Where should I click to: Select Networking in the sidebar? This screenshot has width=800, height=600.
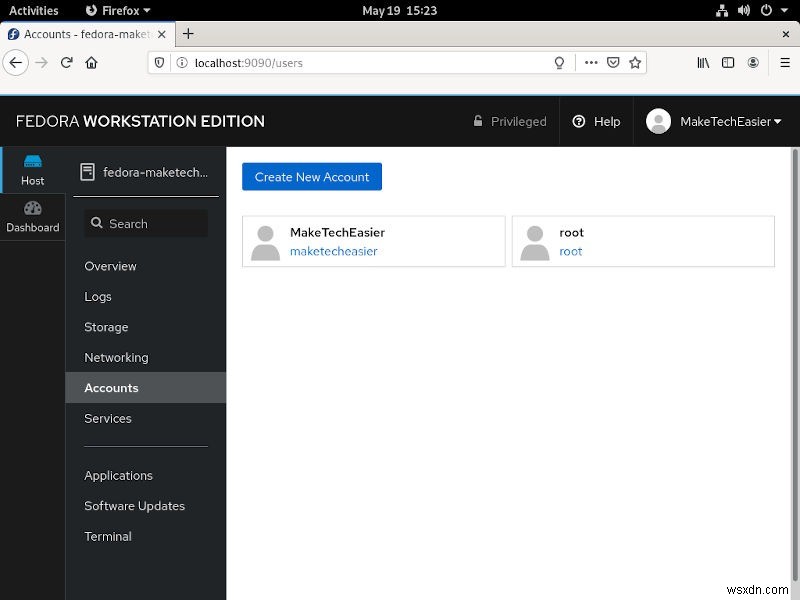pyautogui.click(x=116, y=358)
